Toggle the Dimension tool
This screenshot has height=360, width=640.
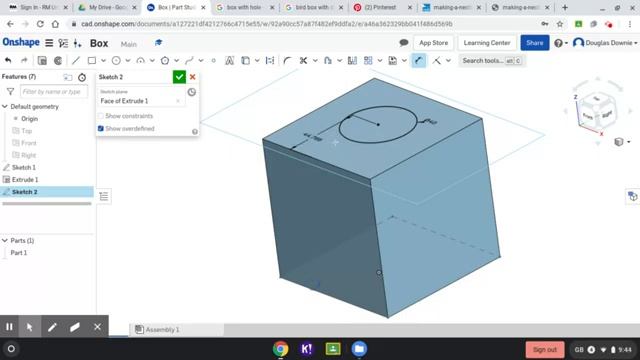pos(418,60)
